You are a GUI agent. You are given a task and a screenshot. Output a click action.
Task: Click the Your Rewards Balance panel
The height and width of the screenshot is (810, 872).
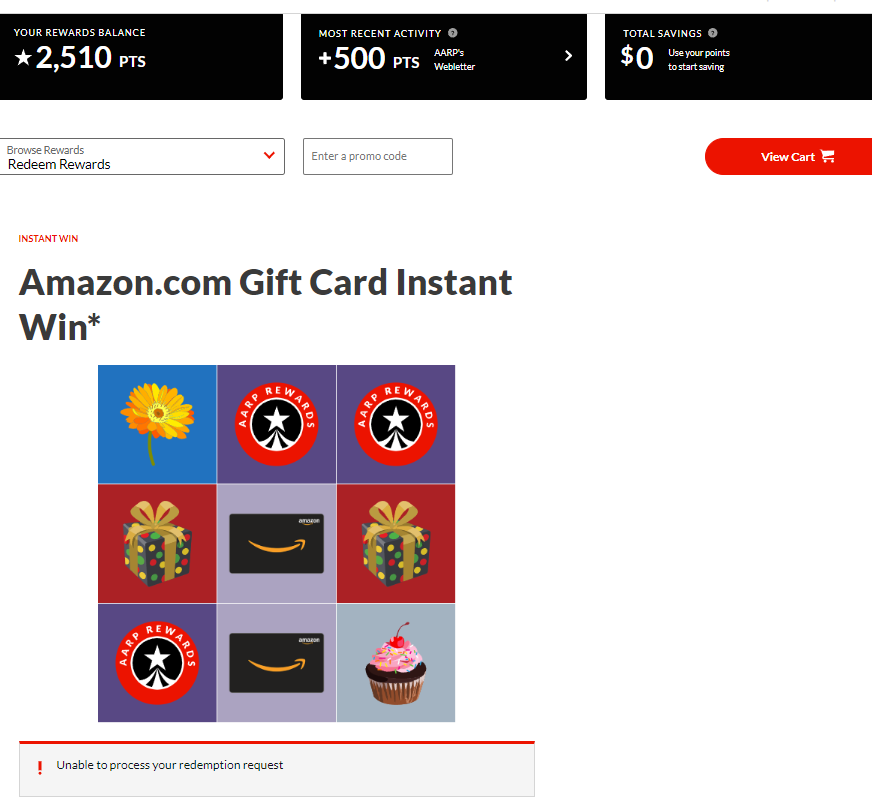click(x=141, y=57)
